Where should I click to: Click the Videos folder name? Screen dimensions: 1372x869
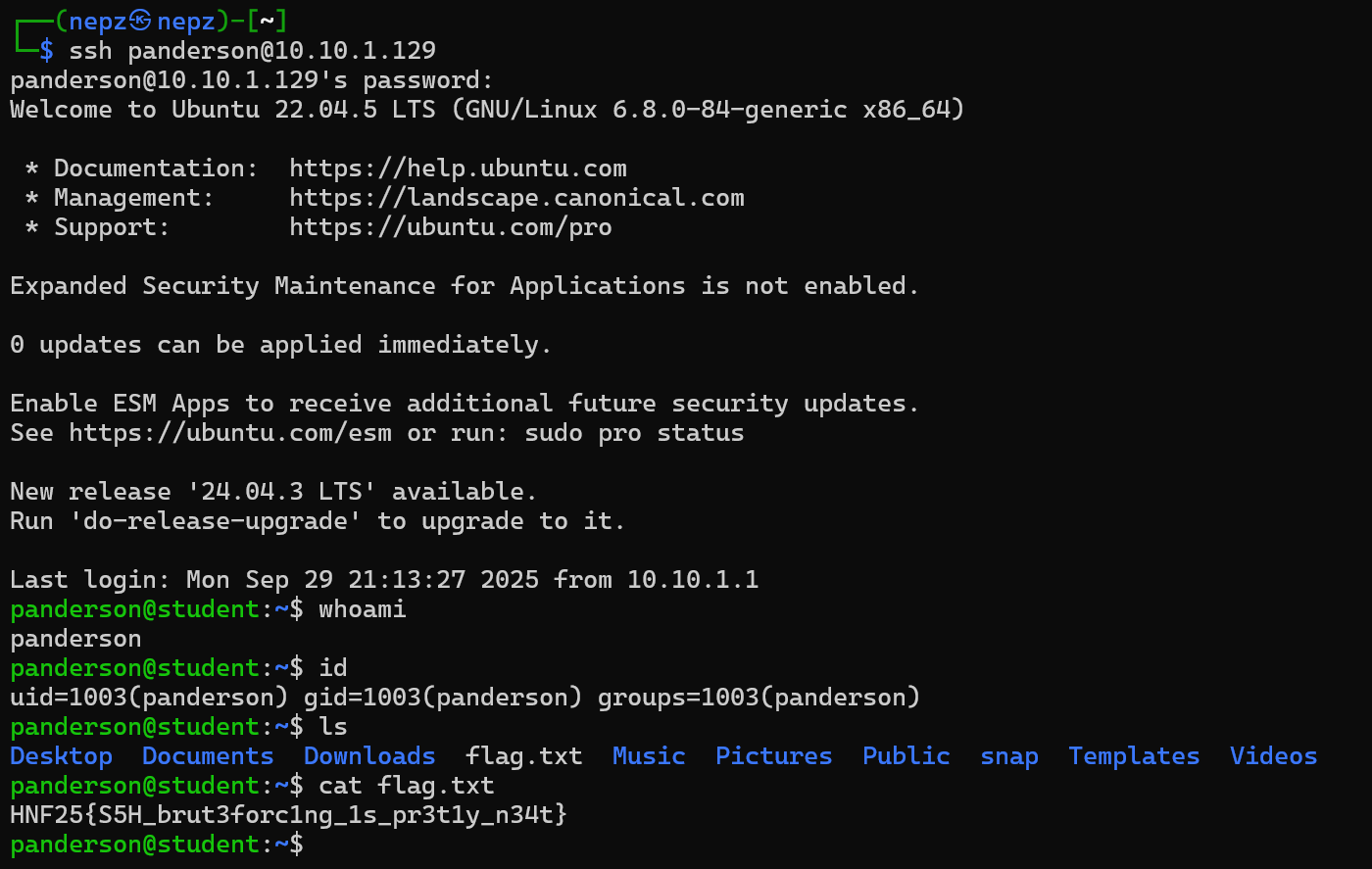click(1273, 756)
